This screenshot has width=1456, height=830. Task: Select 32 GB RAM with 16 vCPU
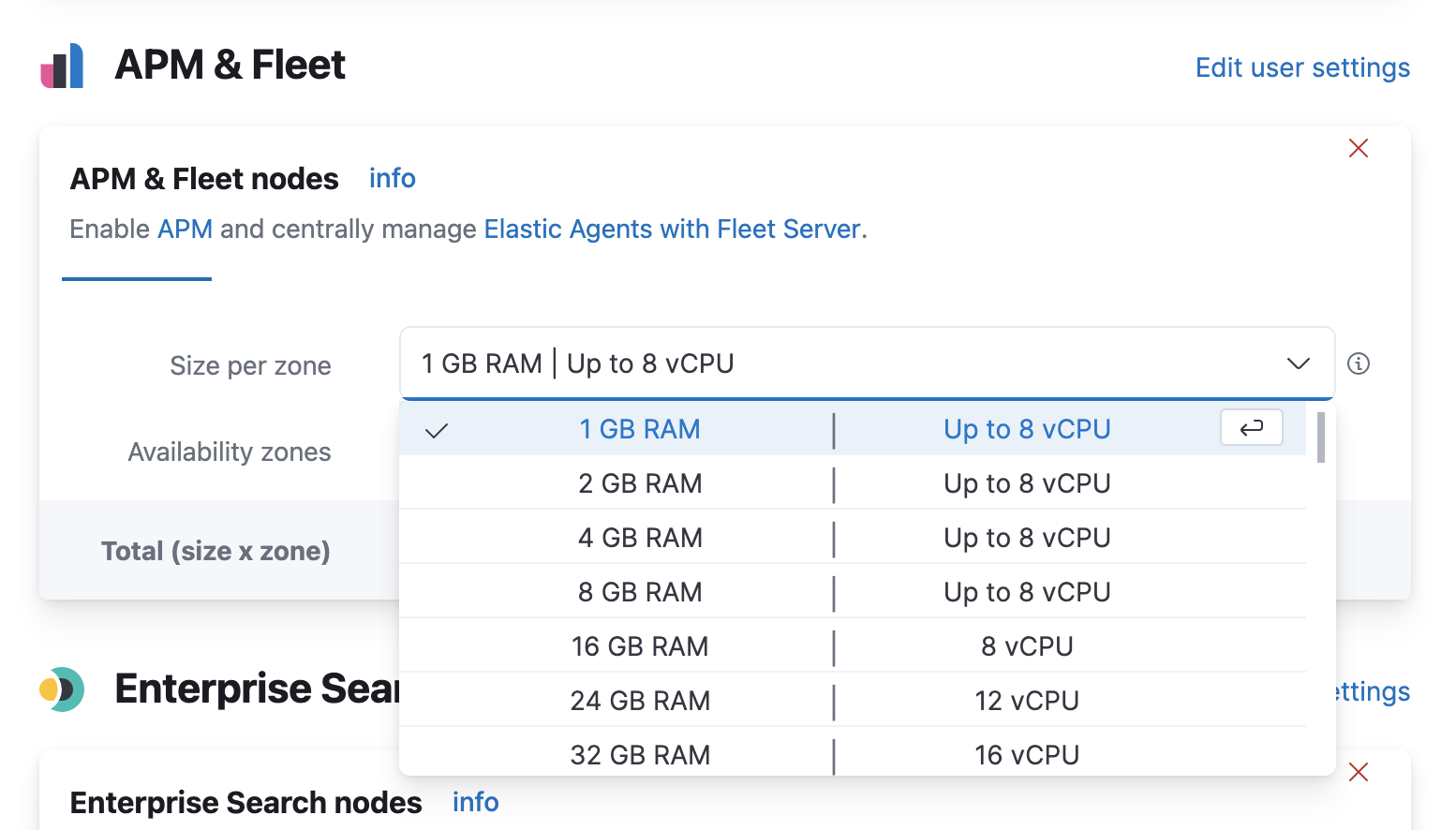(x=640, y=754)
